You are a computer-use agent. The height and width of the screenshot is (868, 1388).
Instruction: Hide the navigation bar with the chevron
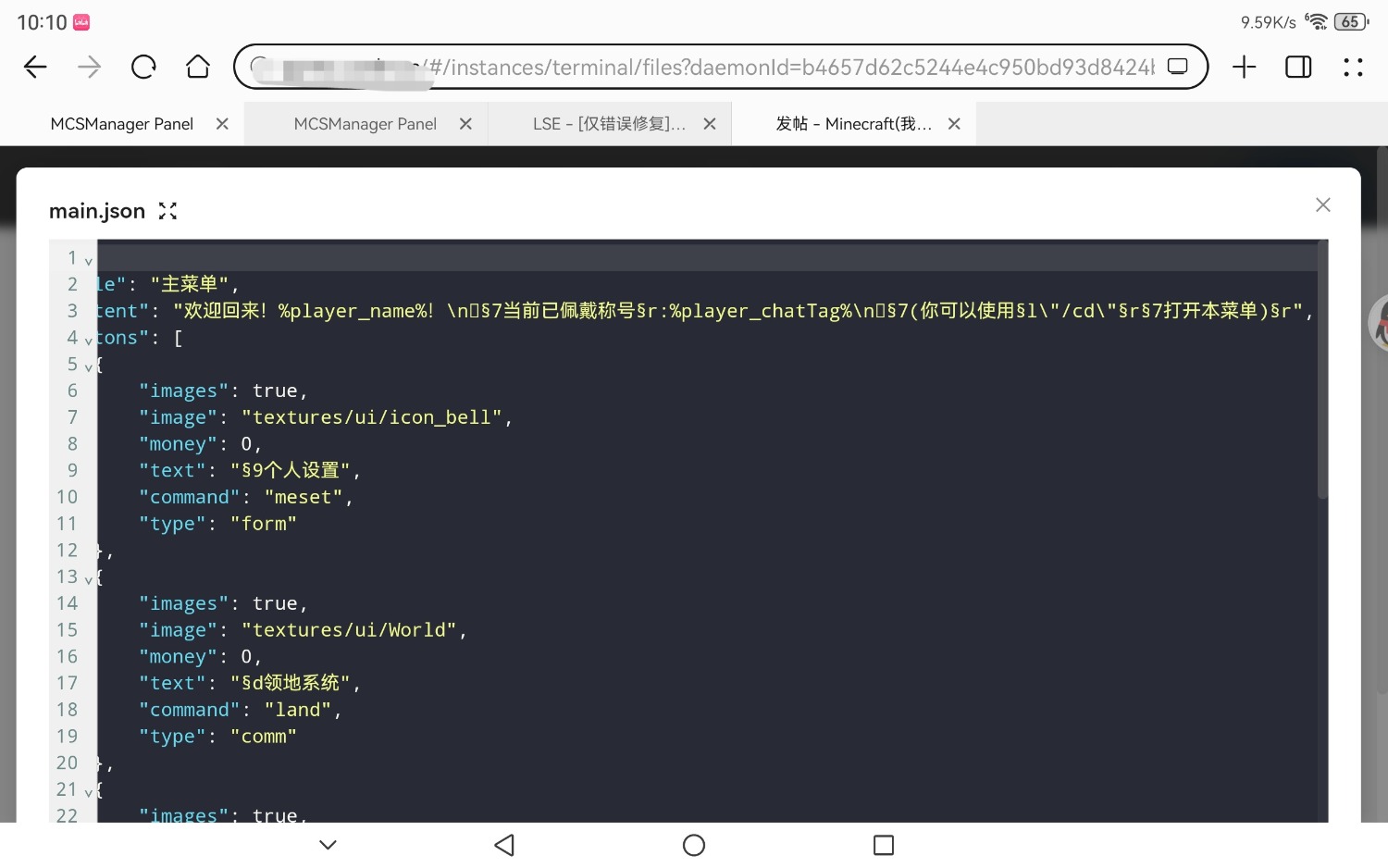pos(328,845)
